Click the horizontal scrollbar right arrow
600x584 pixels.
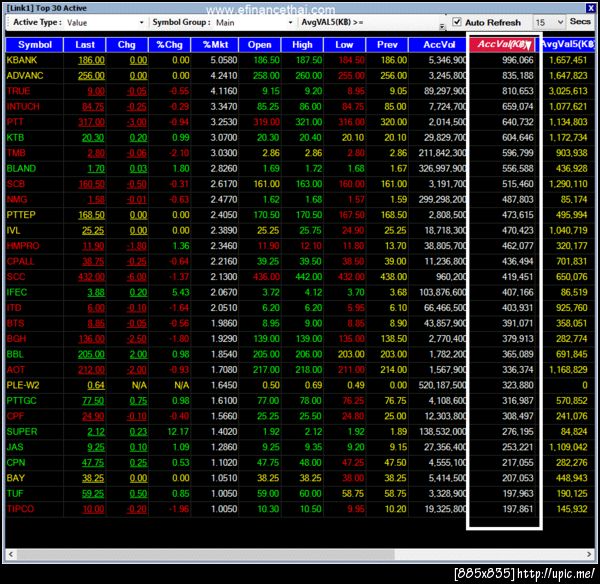[589, 554]
